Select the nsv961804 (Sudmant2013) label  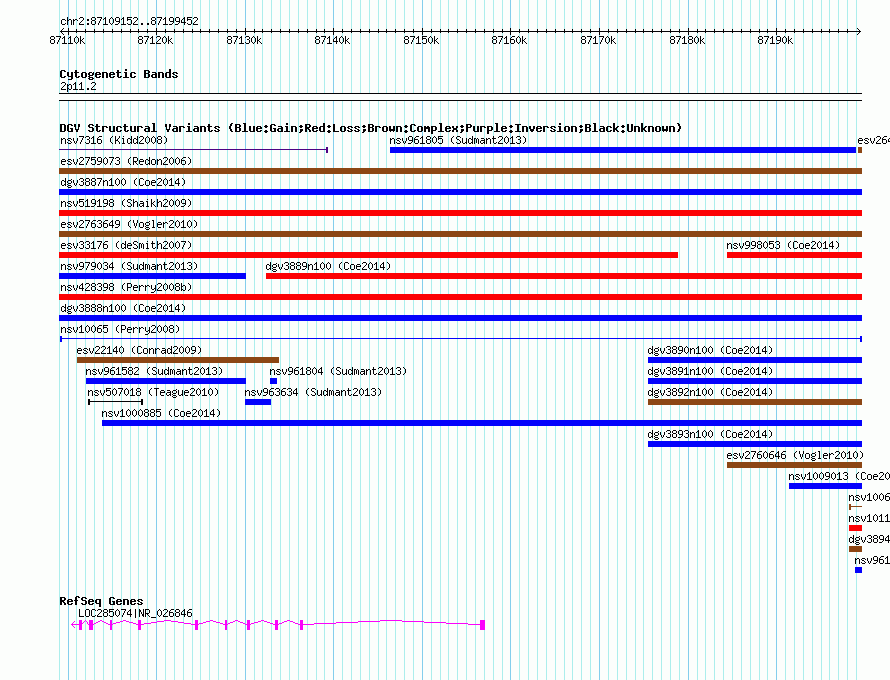338,371
